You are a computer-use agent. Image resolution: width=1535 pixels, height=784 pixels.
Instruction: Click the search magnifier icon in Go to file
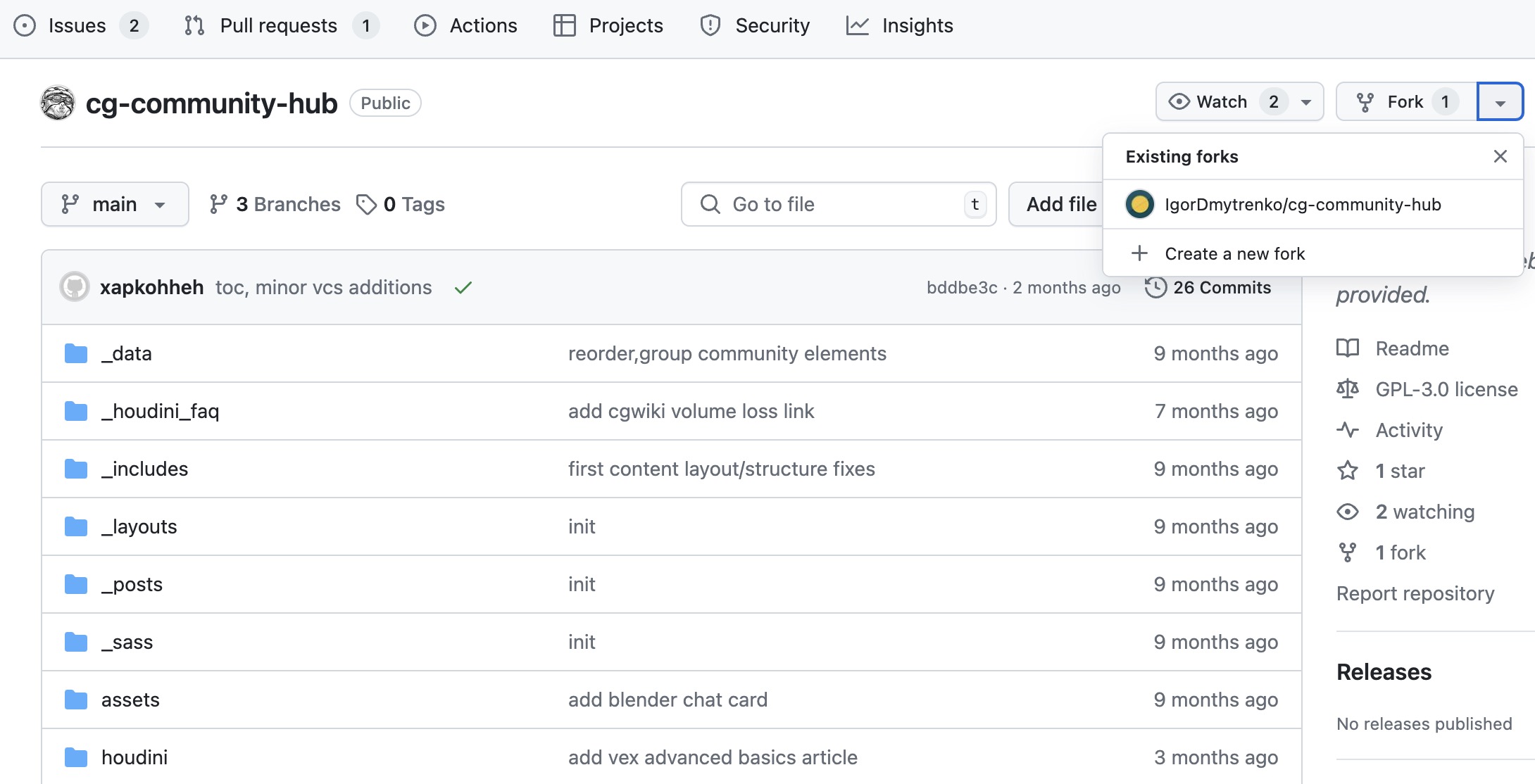(x=710, y=204)
